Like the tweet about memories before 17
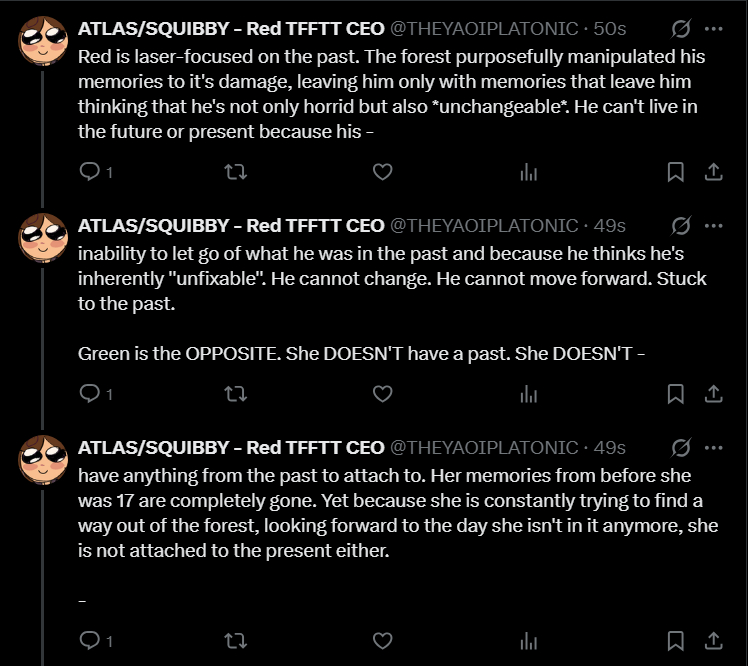This screenshot has height=666, width=748. [381, 639]
